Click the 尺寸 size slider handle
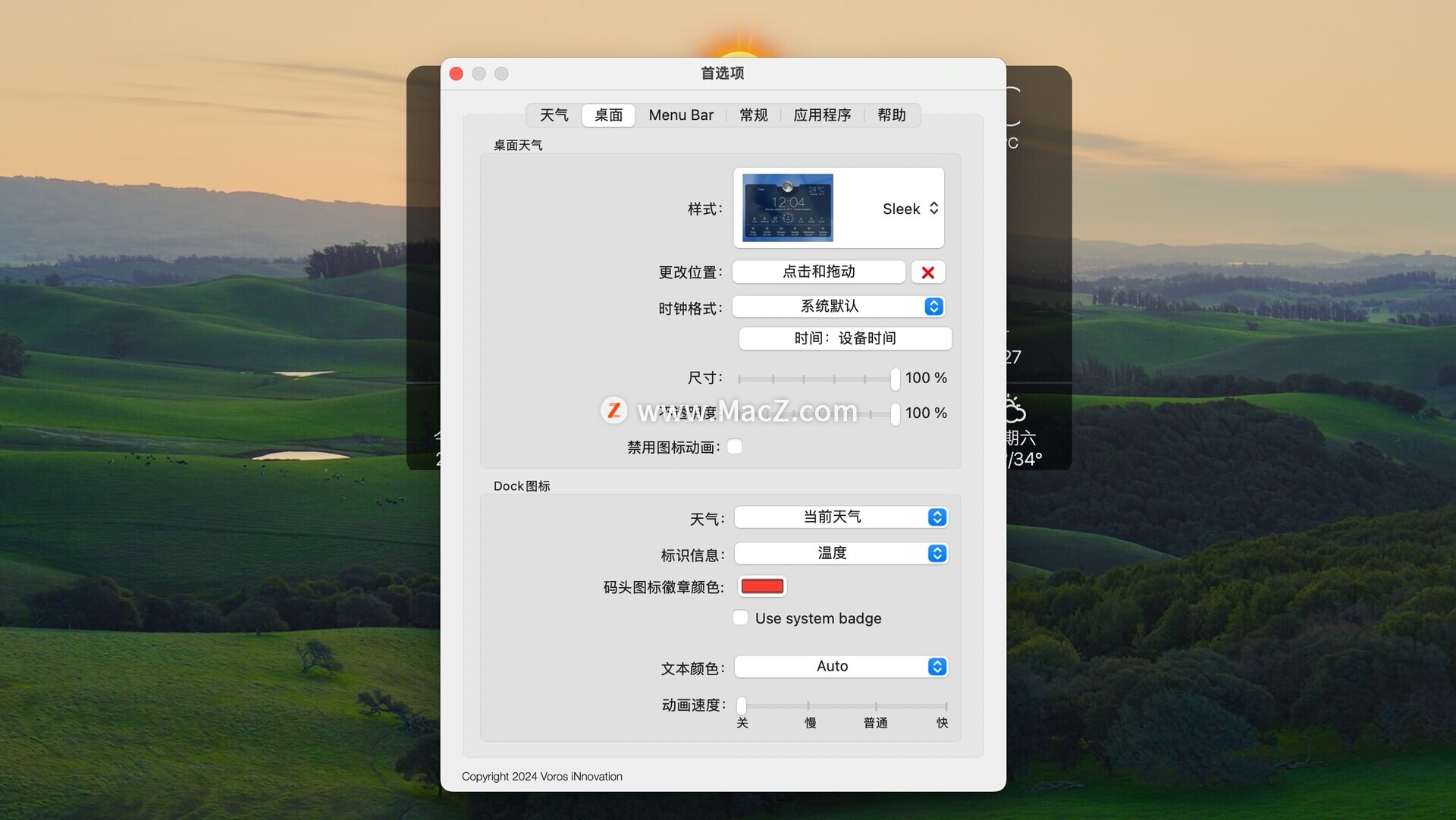Viewport: 1456px width, 820px height. click(895, 378)
